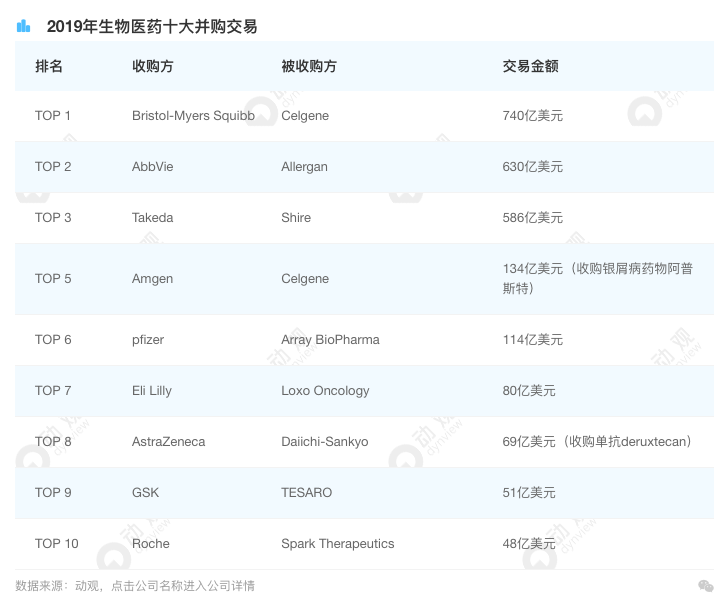Click the WeChat share icon at bottom right

click(x=706, y=586)
